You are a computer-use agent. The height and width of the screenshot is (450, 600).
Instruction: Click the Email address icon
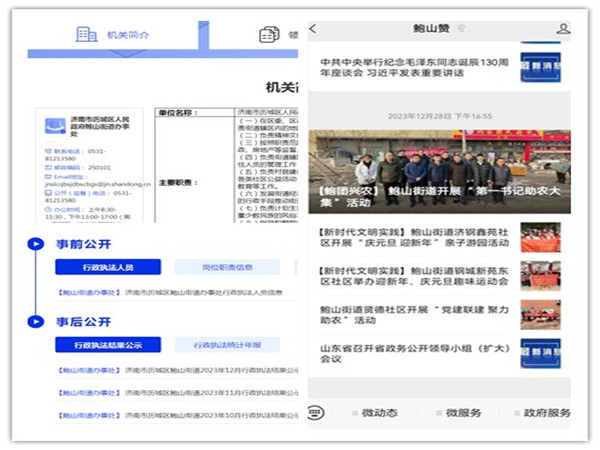pyautogui.click(x=48, y=177)
